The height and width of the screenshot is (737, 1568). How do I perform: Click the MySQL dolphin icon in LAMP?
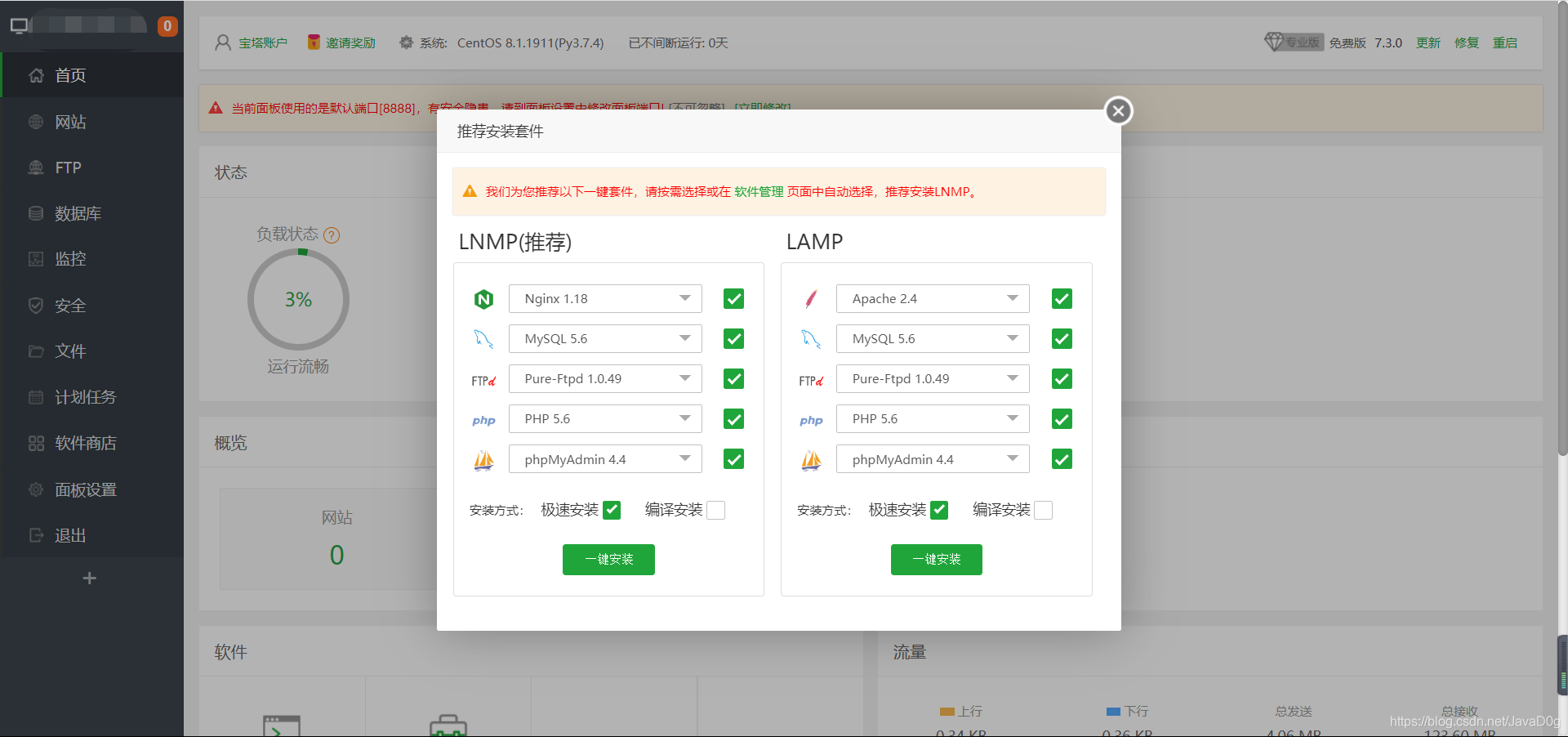pyautogui.click(x=811, y=339)
